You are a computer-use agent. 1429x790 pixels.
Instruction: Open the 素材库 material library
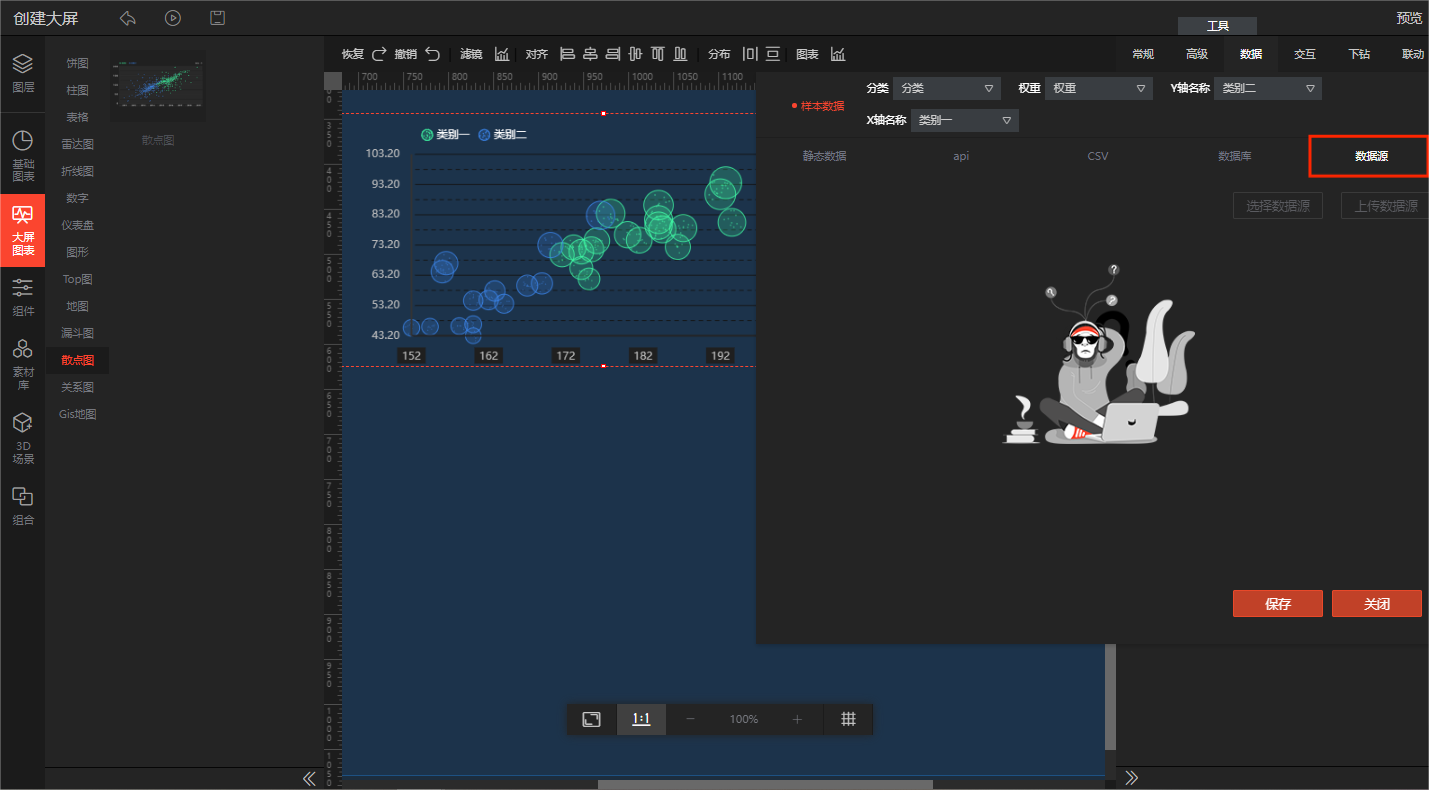coord(22,365)
